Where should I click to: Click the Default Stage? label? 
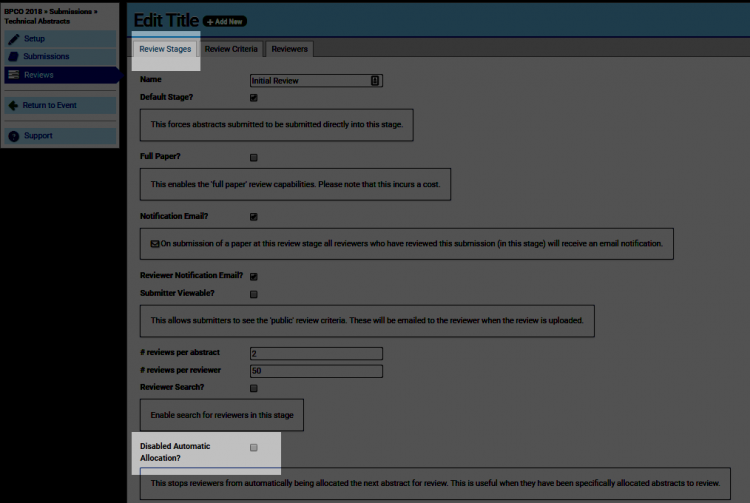[166, 97]
